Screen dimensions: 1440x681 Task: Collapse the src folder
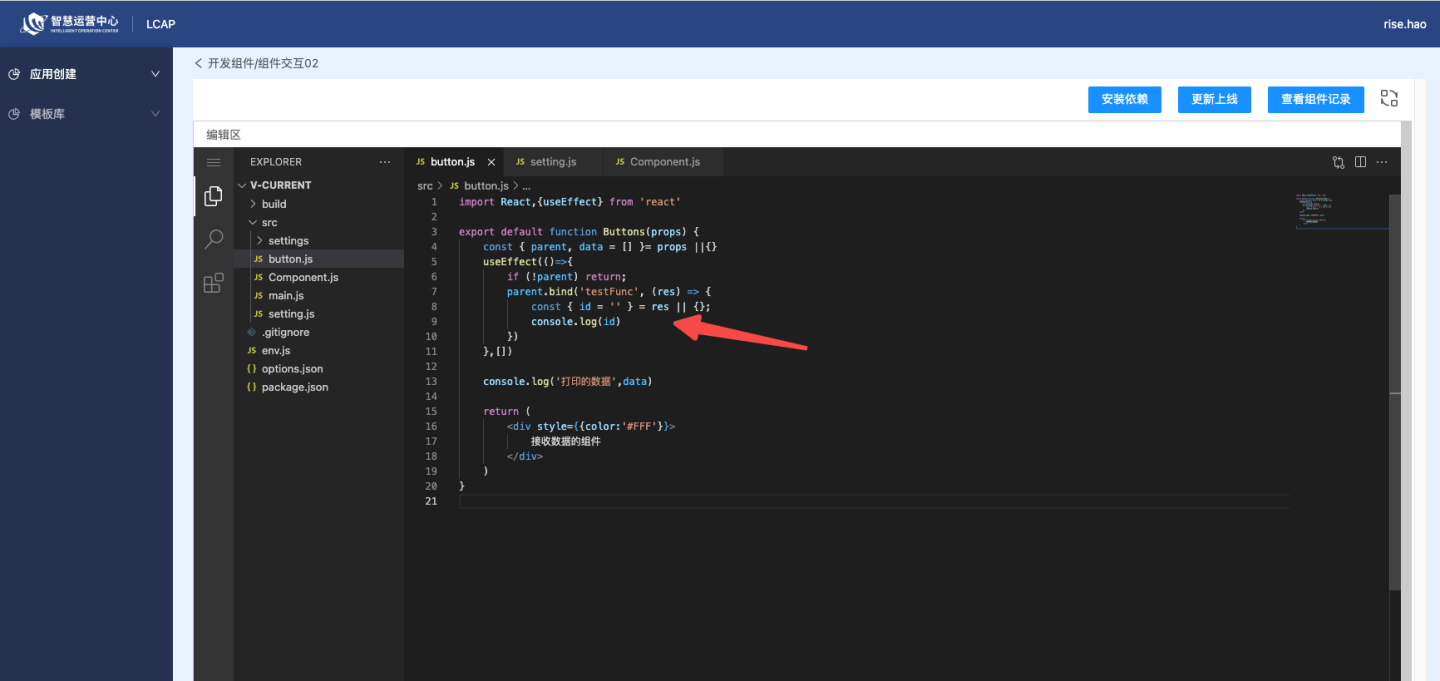click(x=253, y=223)
